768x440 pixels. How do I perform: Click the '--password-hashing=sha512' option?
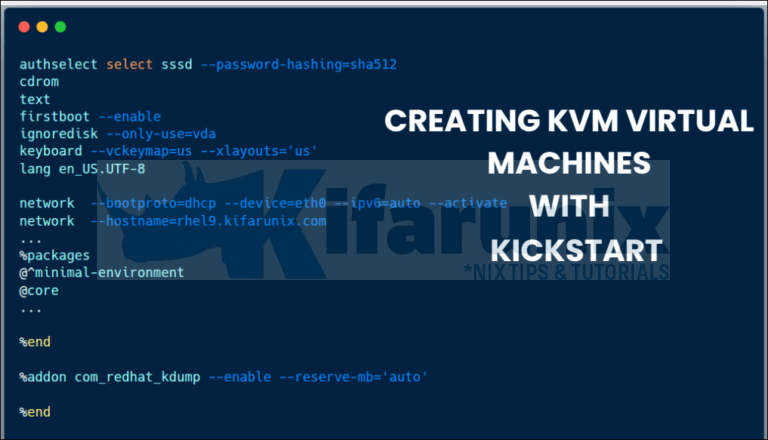(x=299, y=64)
